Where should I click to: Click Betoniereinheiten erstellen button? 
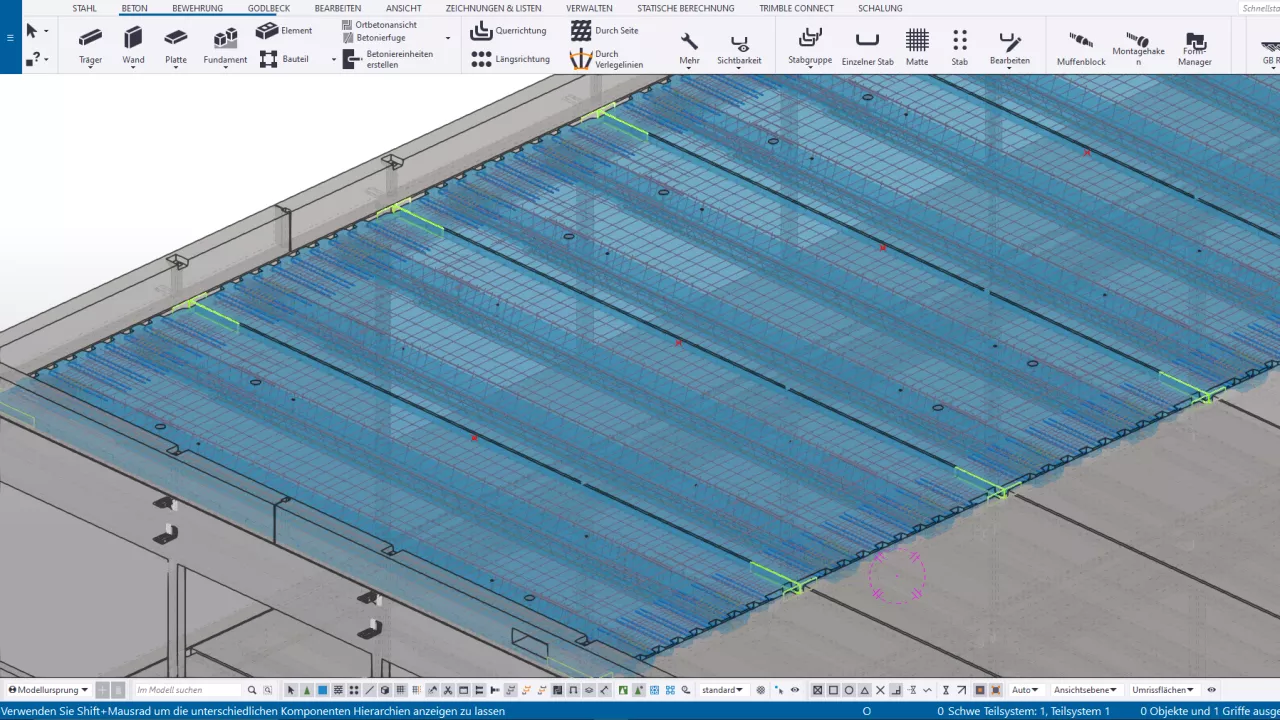click(388, 59)
